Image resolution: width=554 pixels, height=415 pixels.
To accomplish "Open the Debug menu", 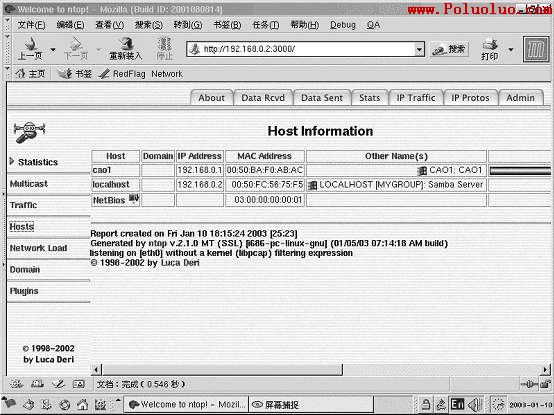I will pyautogui.click(x=342, y=25).
